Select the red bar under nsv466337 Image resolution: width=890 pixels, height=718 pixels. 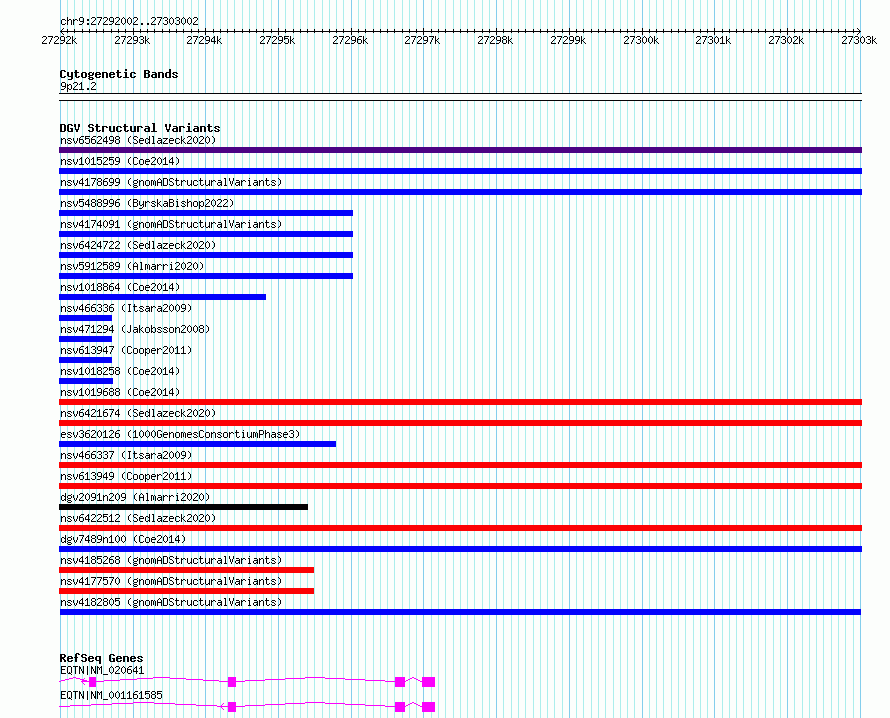(460, 465)
